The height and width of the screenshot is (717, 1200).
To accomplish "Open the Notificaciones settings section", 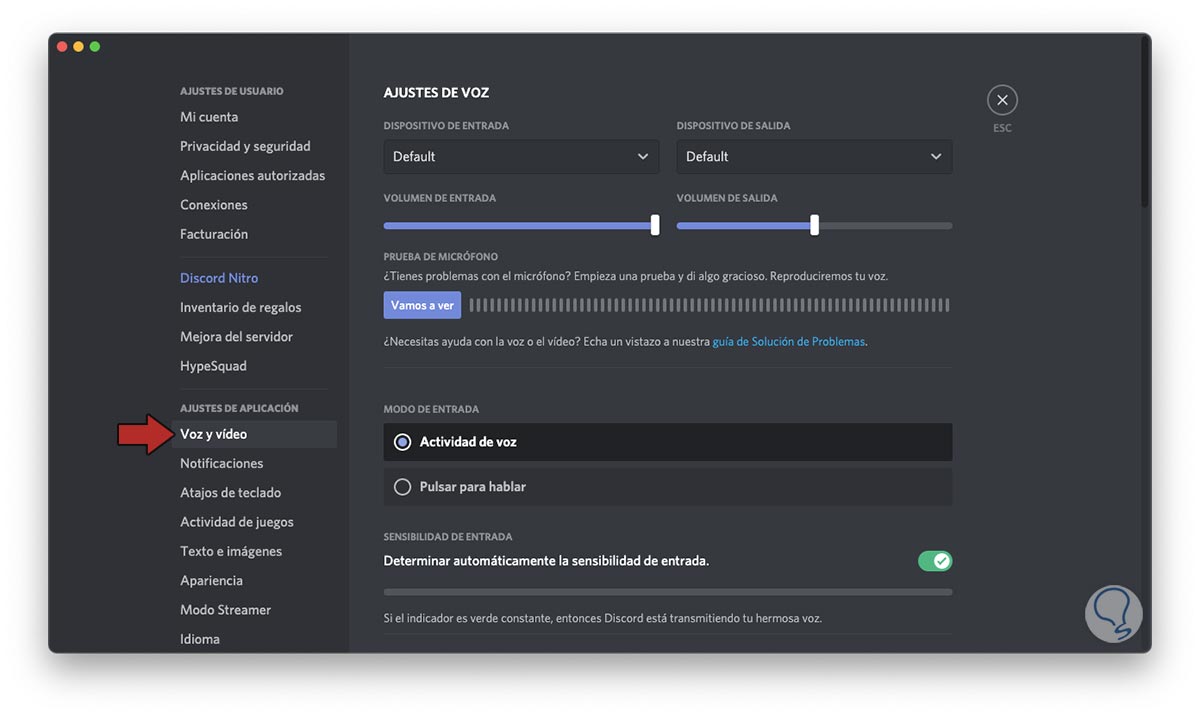I will [221, 463].
